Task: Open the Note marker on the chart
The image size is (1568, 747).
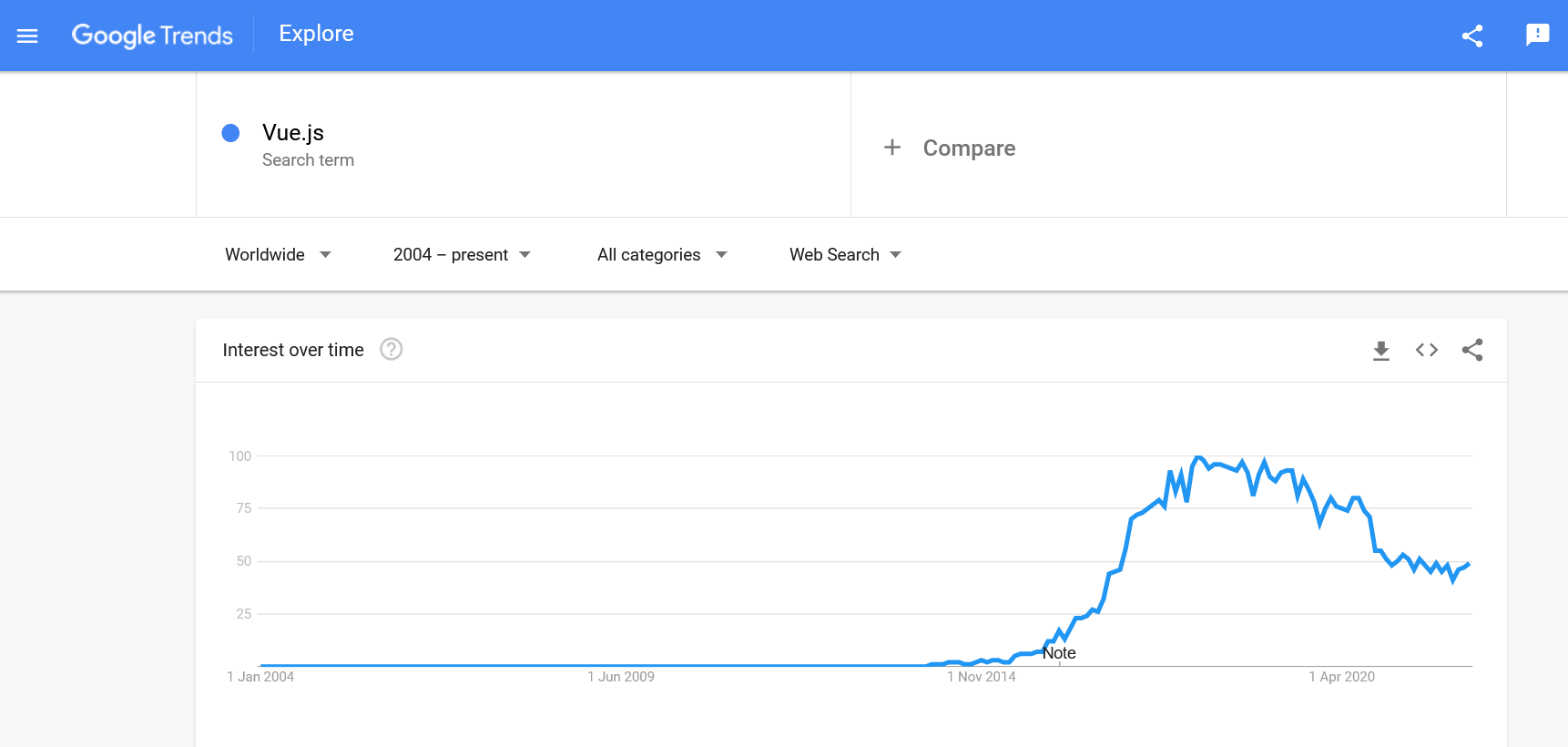Action: [x=1059, y=652]
